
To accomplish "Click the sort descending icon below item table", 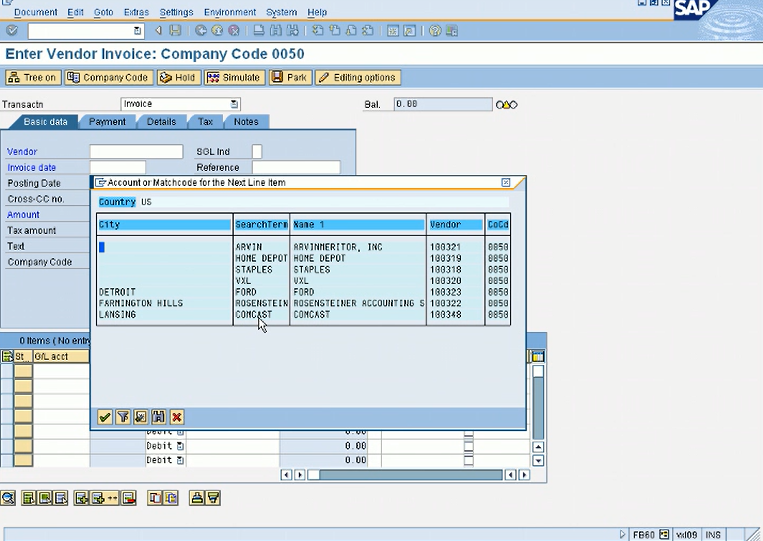I will coord(213,498).
